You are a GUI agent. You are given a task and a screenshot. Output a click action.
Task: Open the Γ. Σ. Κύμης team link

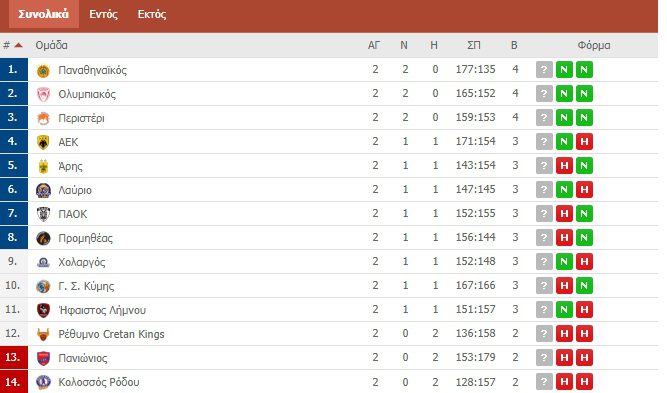click(86, 286)
